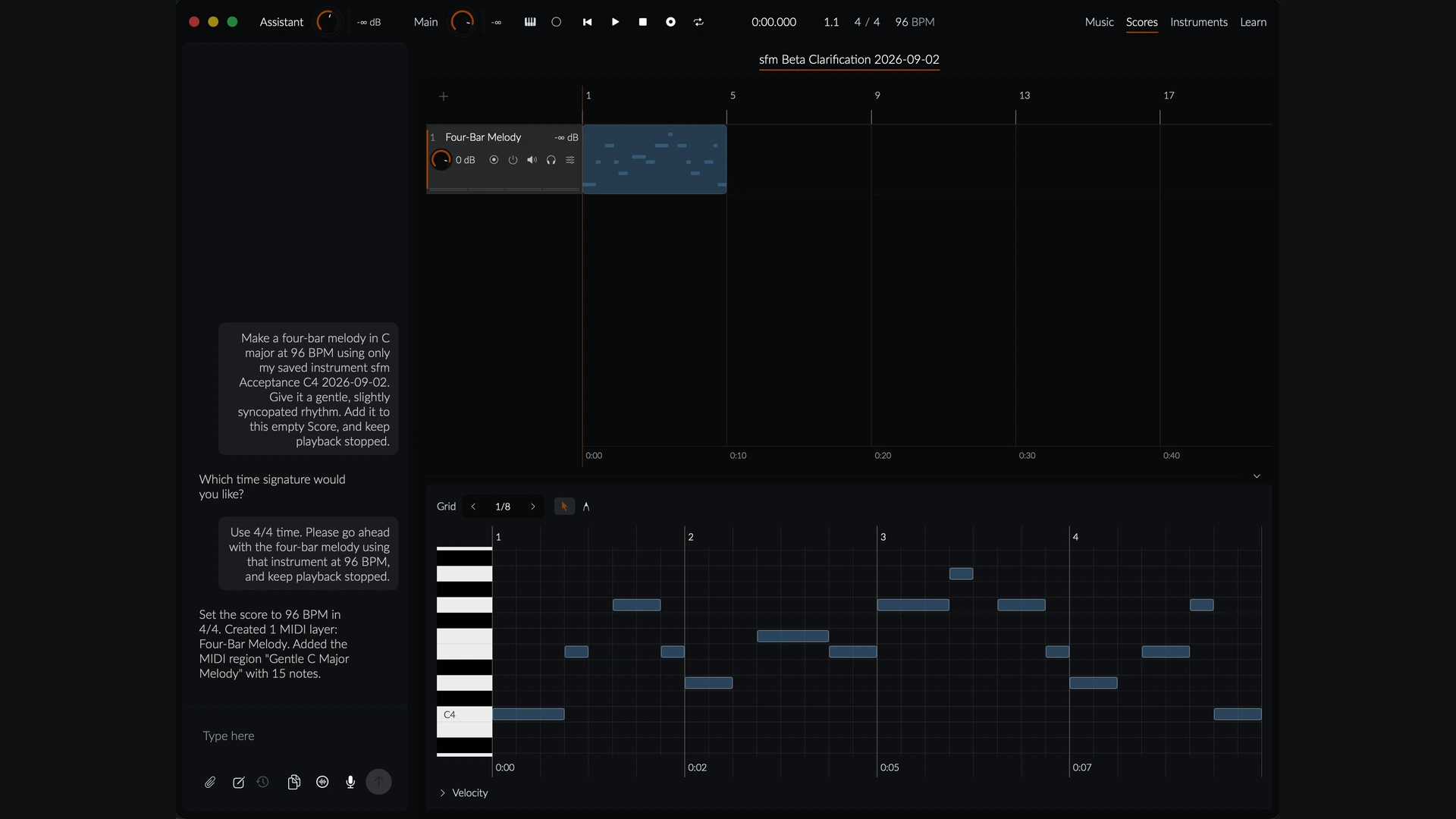This screenshot has height=819, width=1456.
Task: Switch to the Music tab
Action: [x=1099, y=22]
